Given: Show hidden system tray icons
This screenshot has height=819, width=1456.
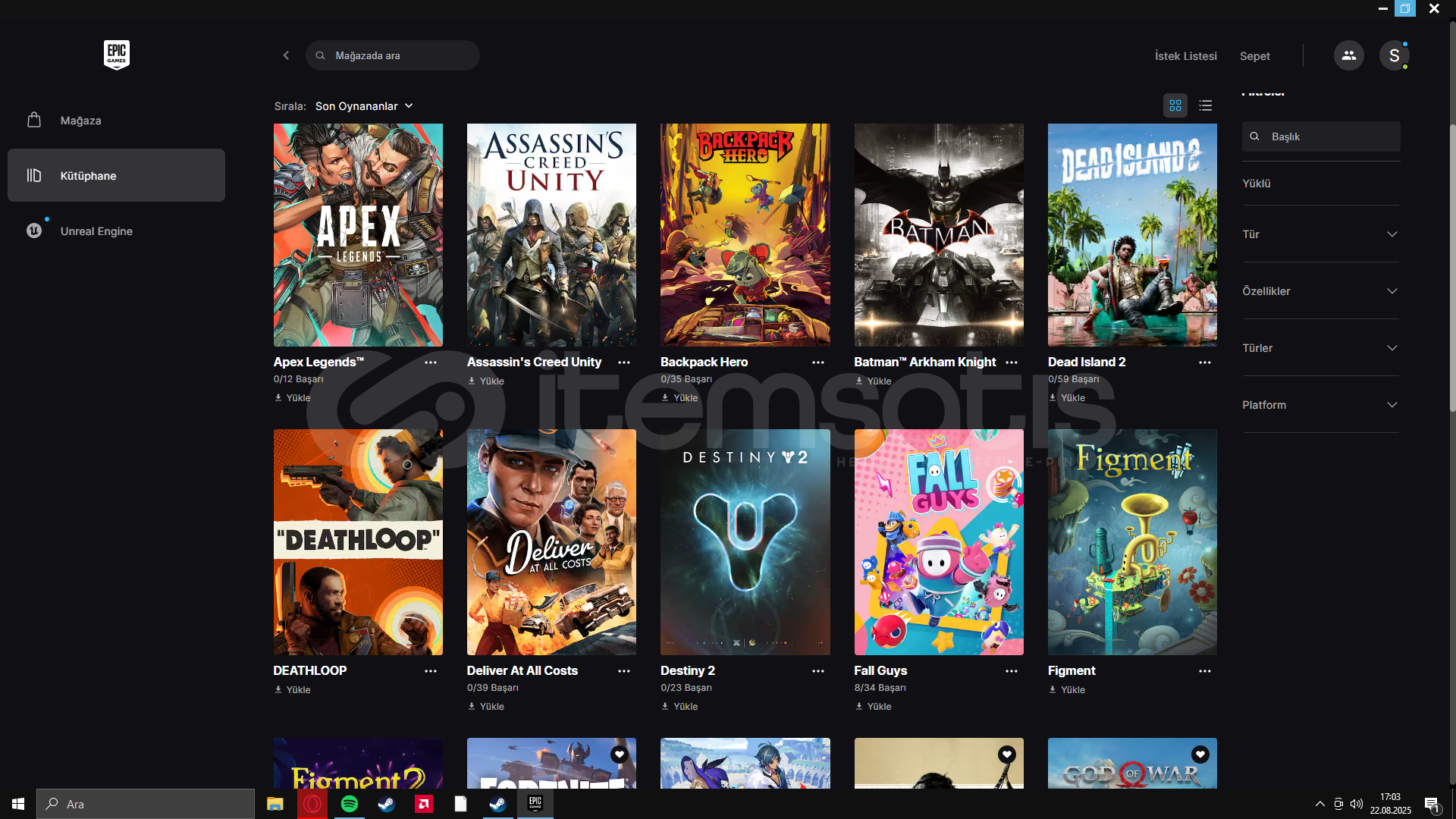Looking at the screenshot, I should 1319,804.
